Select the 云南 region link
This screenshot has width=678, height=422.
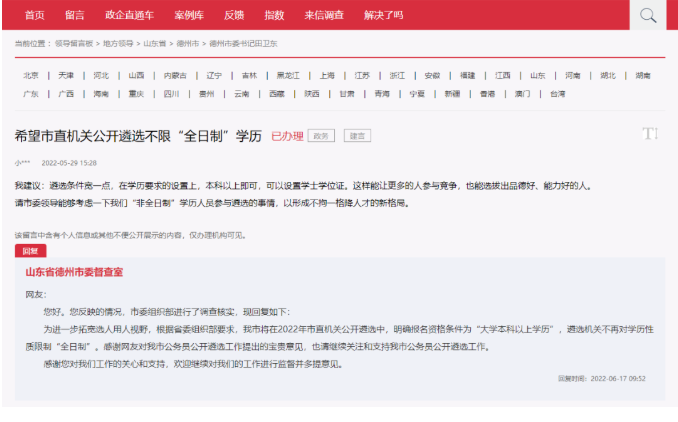[242, 94]
